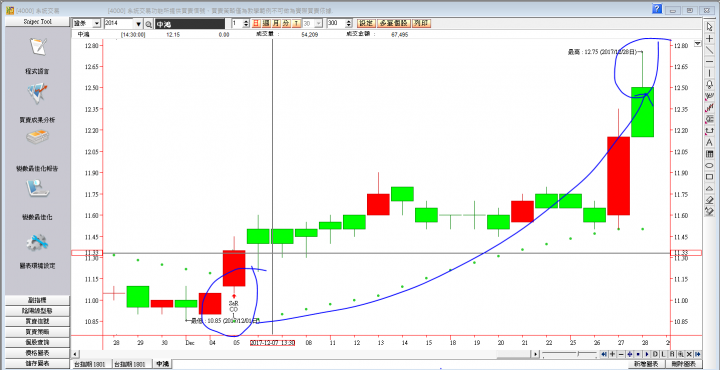The width and height of the screenshot is (720, 370).
Task: Select daily 日 period toggle
Action: [x=256, y=23]
